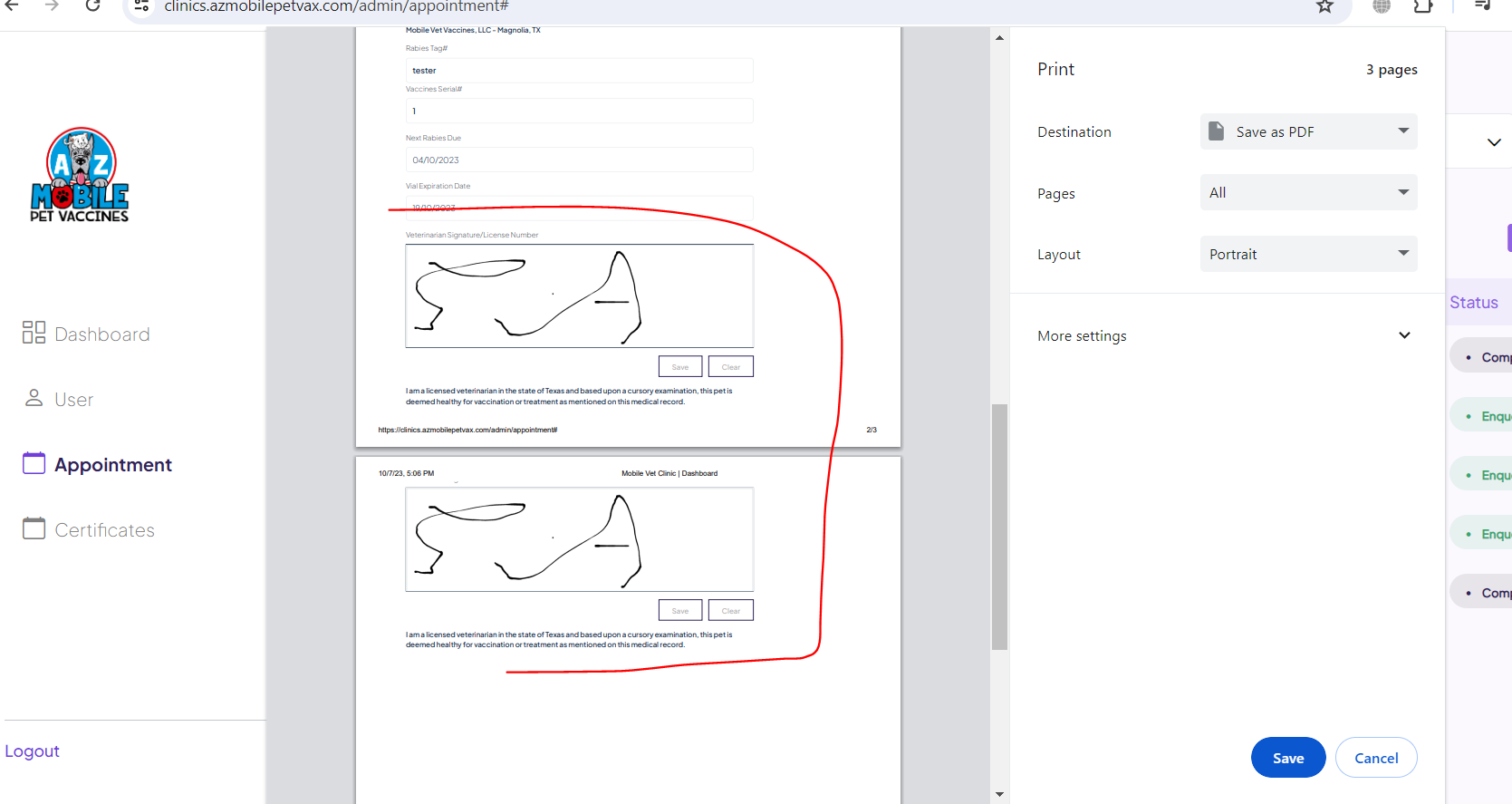Click the Dashboard grid icon in sidebar
This screenshot has width=1512, height=804.
point(34,332)
